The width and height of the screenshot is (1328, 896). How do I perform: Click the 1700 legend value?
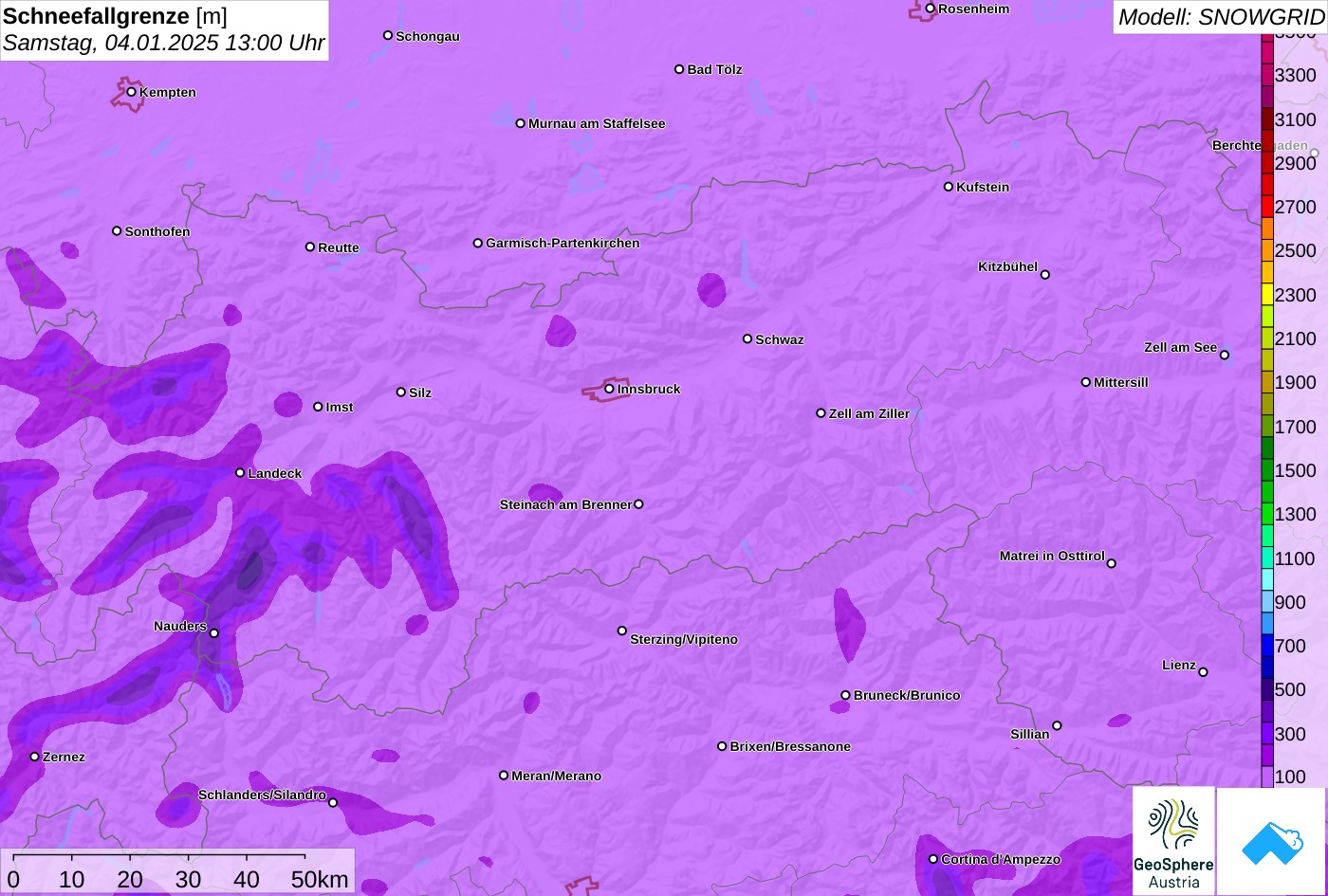pyautogui.click(x=1296, y=427)
